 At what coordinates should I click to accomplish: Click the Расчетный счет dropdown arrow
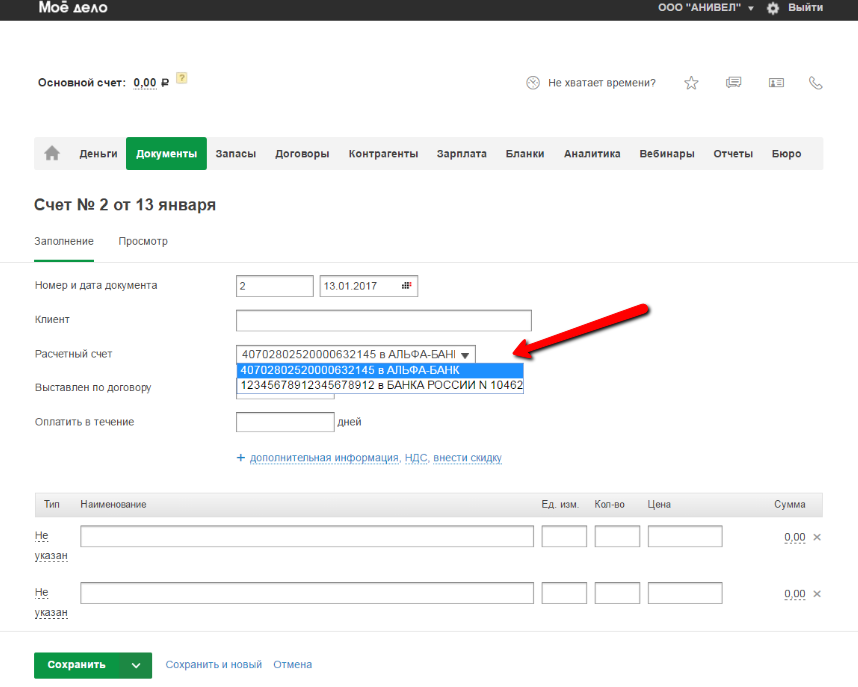click(x=465, y=355)
